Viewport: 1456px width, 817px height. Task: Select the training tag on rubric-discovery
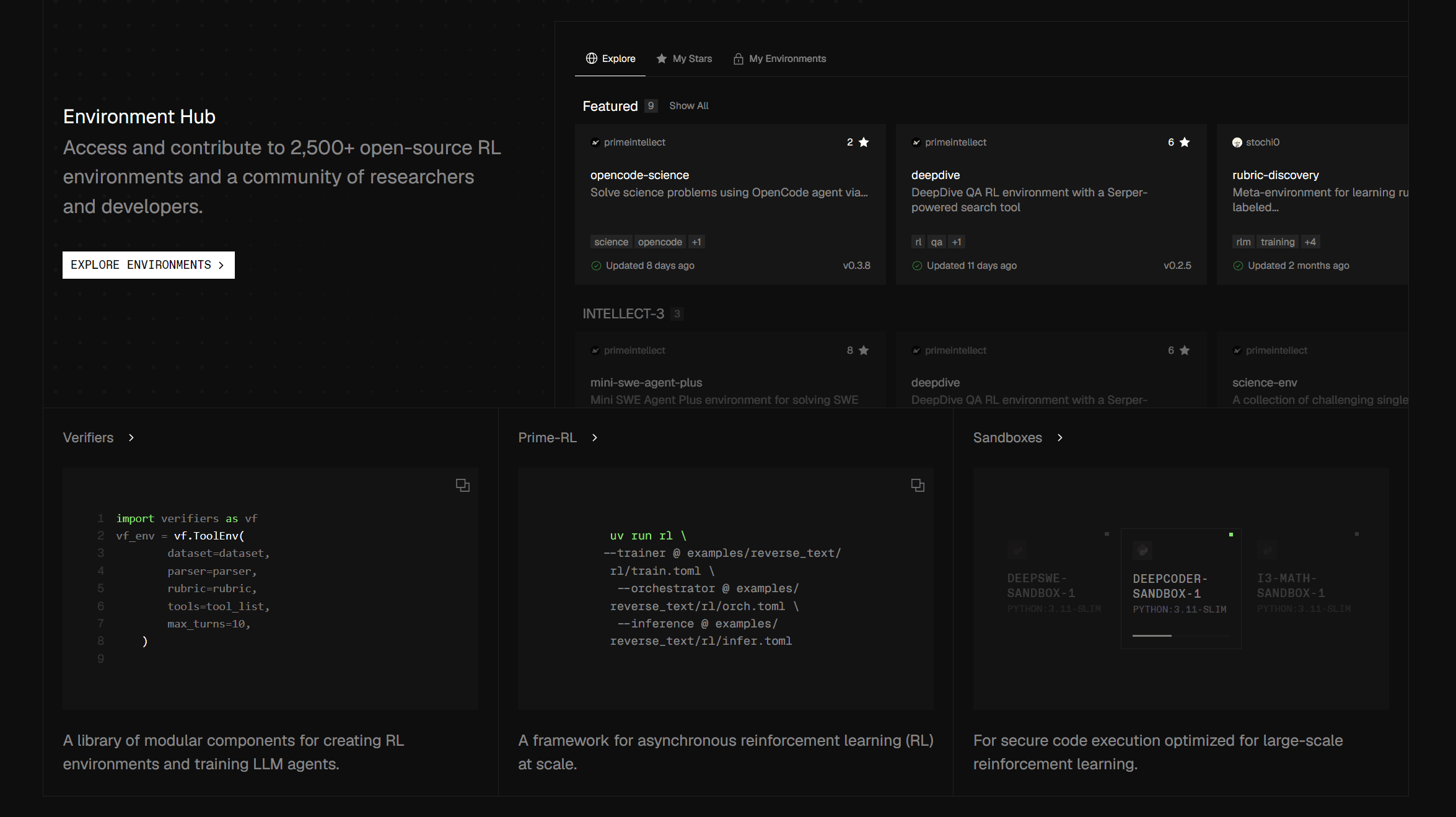click(x=1278, y=242)
